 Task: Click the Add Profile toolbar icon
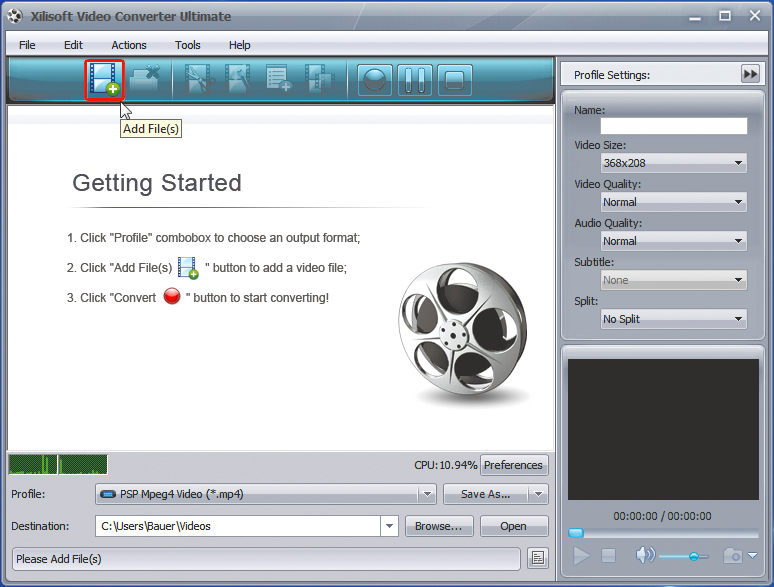pos(278,80)
